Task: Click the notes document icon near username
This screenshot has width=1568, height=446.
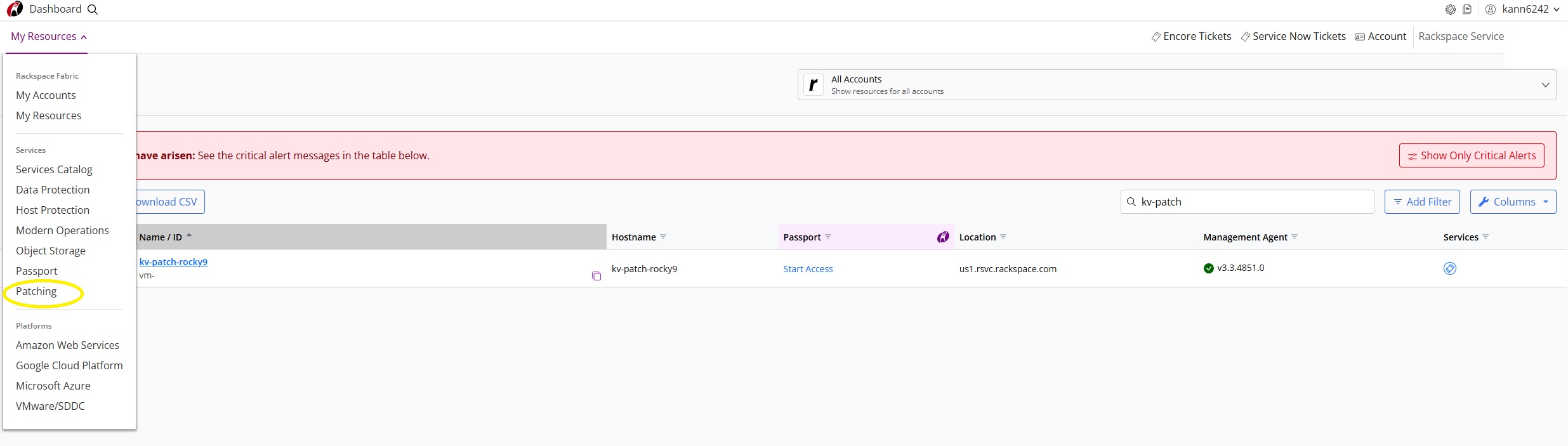Action: tap(1467, 10)
